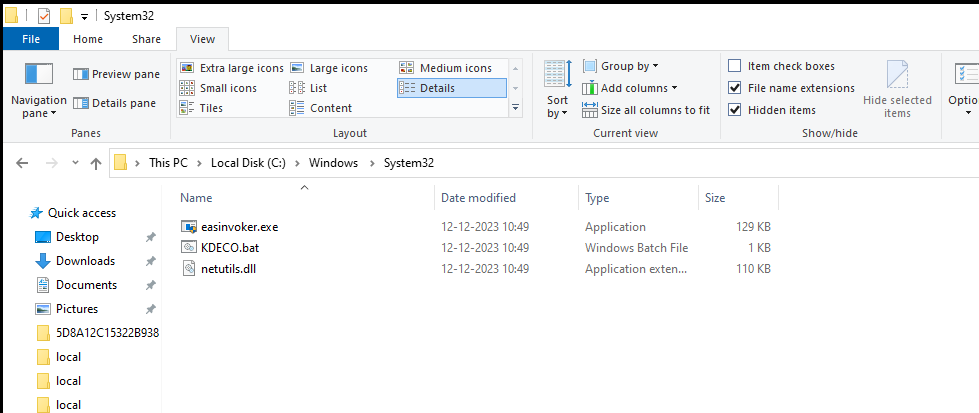
Task: Click New folder quick access toolbar icon
Action: (x=66, y=16)
